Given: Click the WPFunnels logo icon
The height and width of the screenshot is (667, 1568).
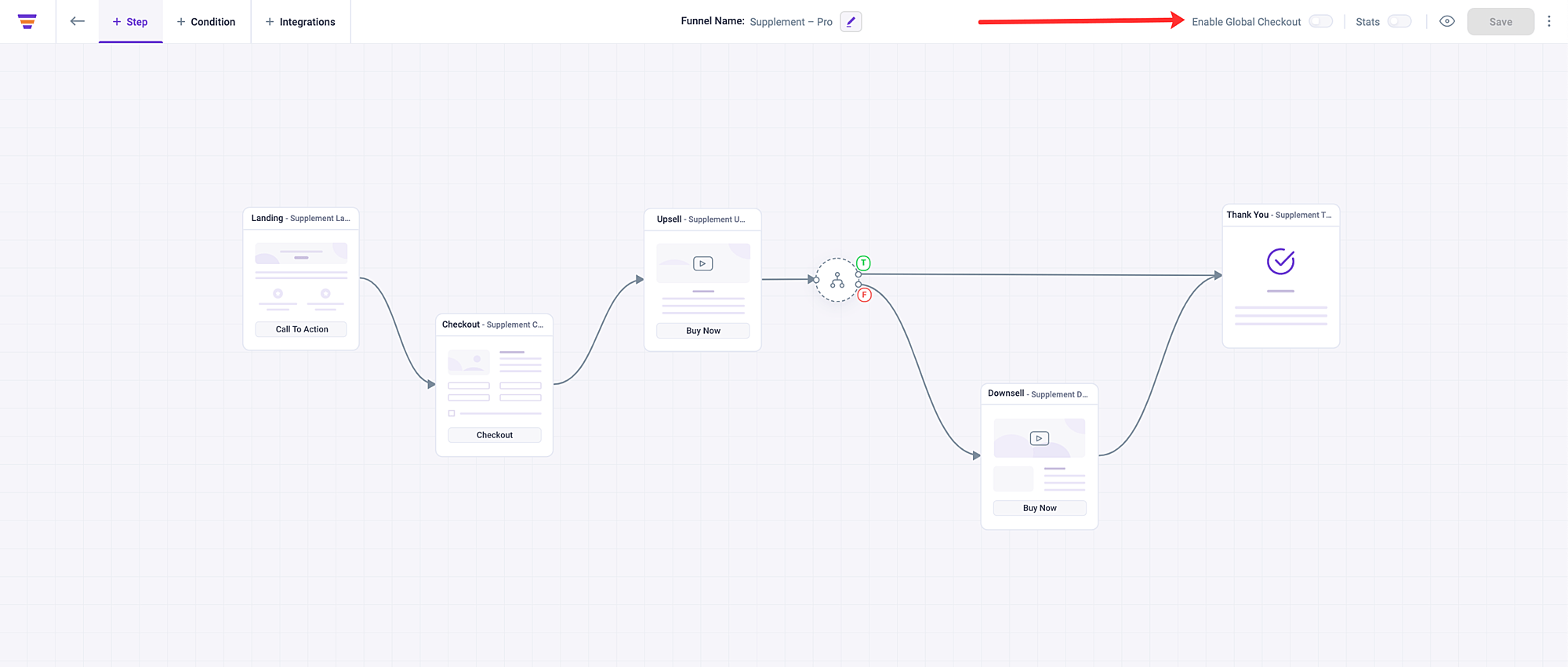Looking at the screenshot, I should tap(27, 21).
